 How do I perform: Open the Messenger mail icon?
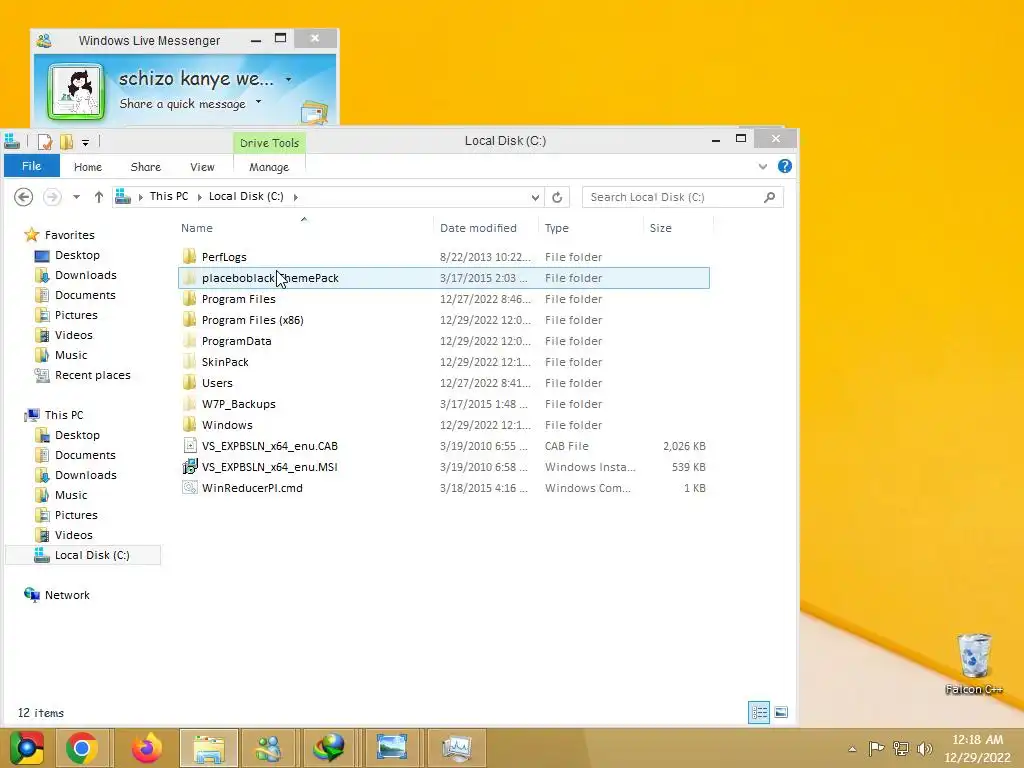[x=314, y=112]
